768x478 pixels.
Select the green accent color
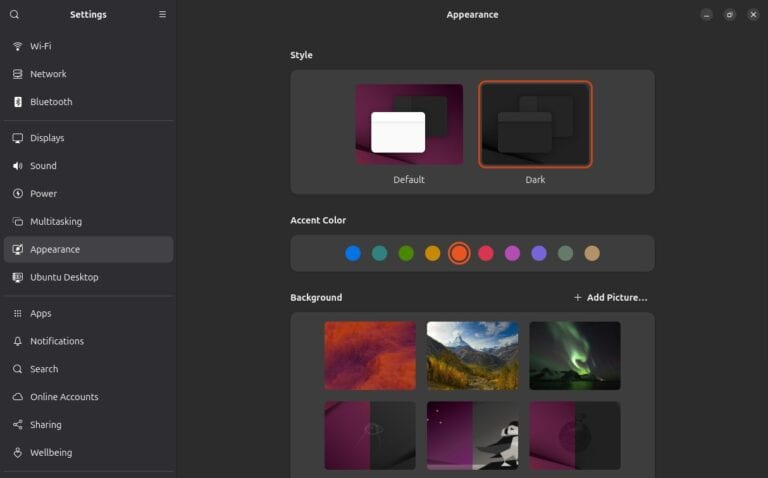(x=406, y=254)
